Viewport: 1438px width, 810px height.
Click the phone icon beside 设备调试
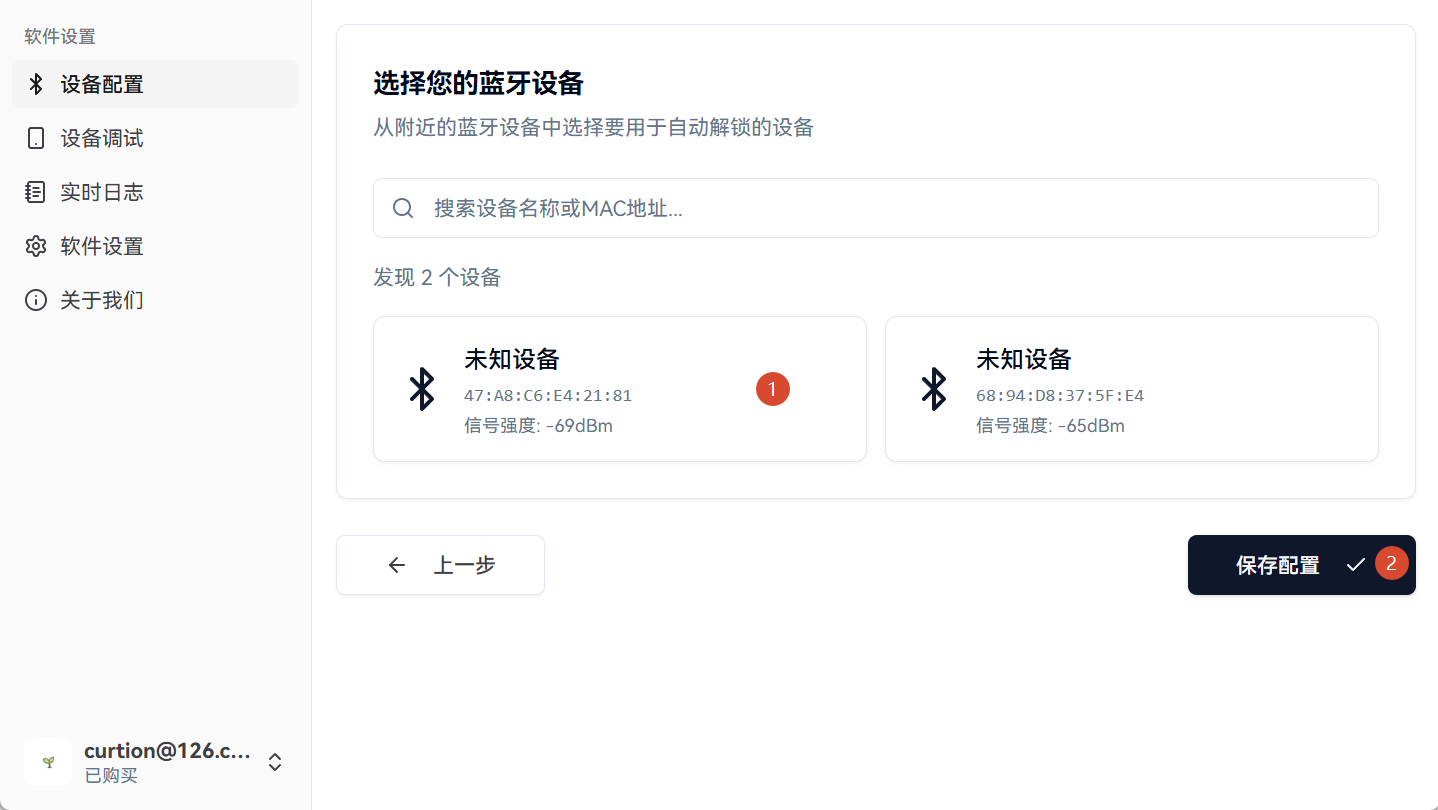(x=36, y=138)
